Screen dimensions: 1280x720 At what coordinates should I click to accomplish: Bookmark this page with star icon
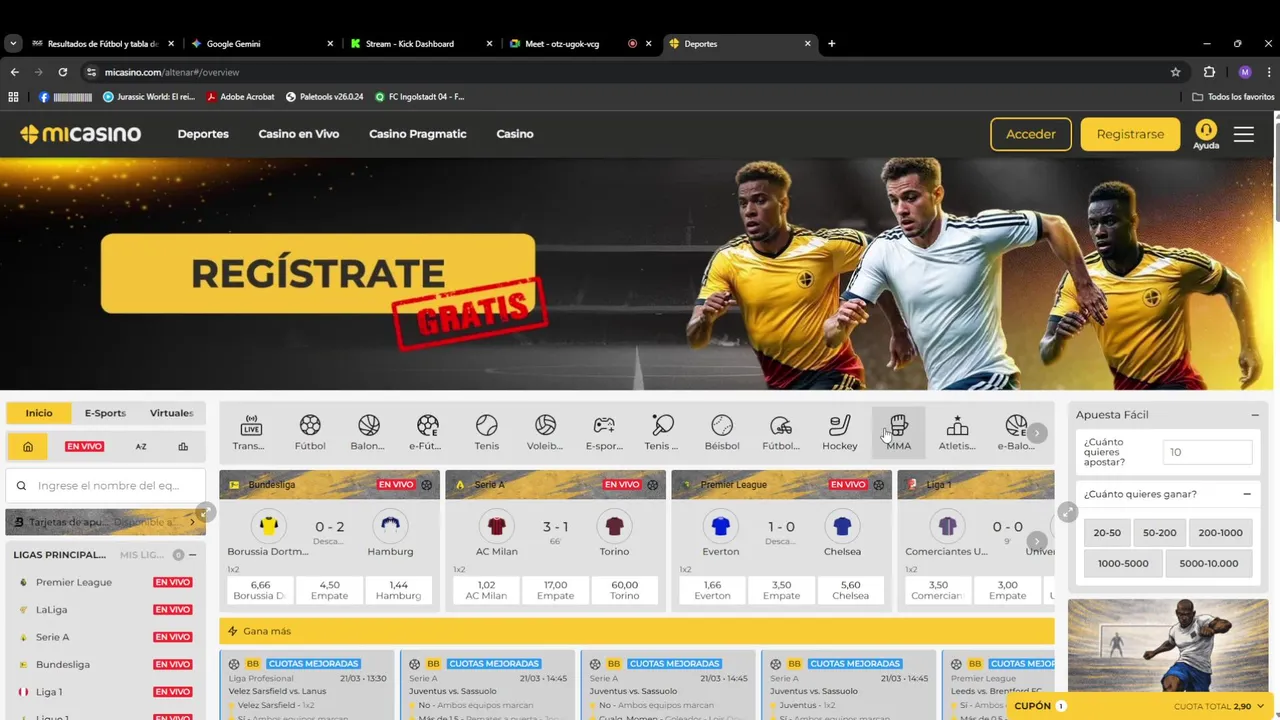(x=1175, y=72)
